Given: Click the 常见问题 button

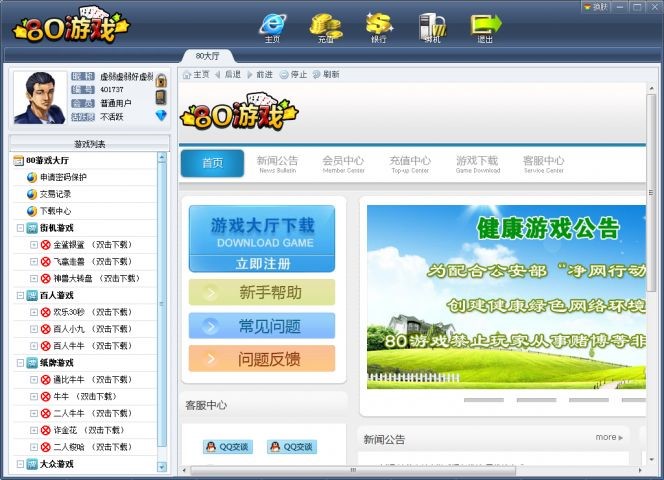Looking at the screenshot, I should [262, 326].
